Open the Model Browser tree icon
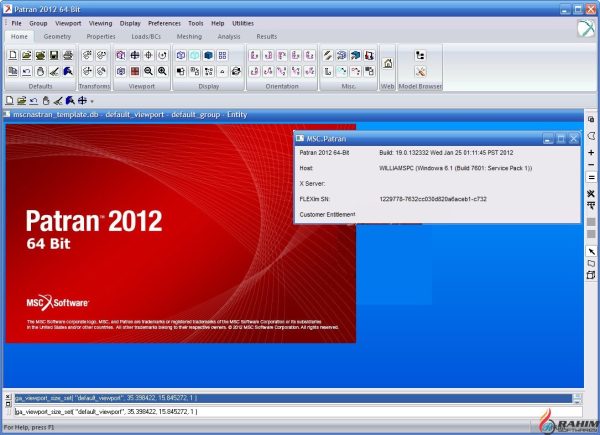The width and height of the screenshot is (600, 435). pyautogui.click(x=420, y=55)
